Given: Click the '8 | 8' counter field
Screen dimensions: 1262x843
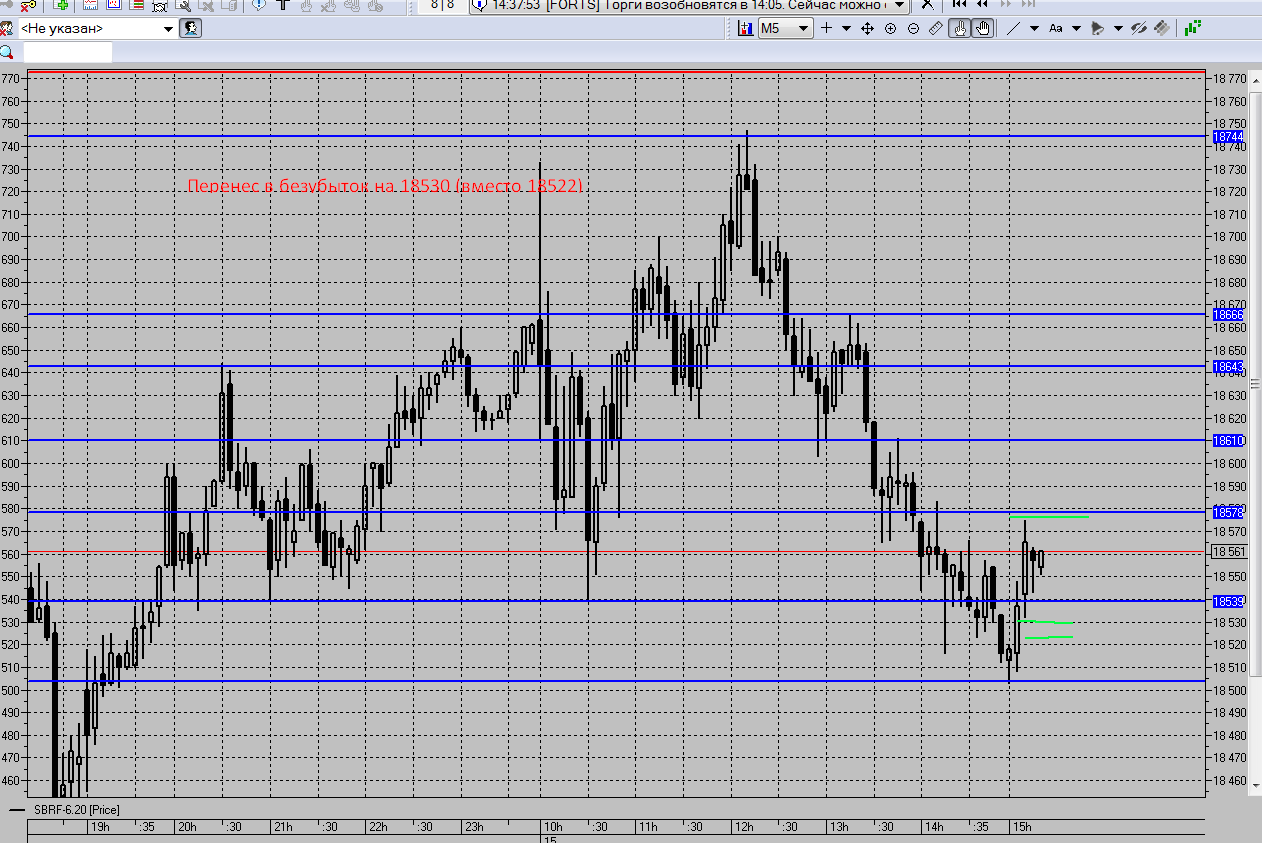Looking at the screenshot, I should pos(442,5).
